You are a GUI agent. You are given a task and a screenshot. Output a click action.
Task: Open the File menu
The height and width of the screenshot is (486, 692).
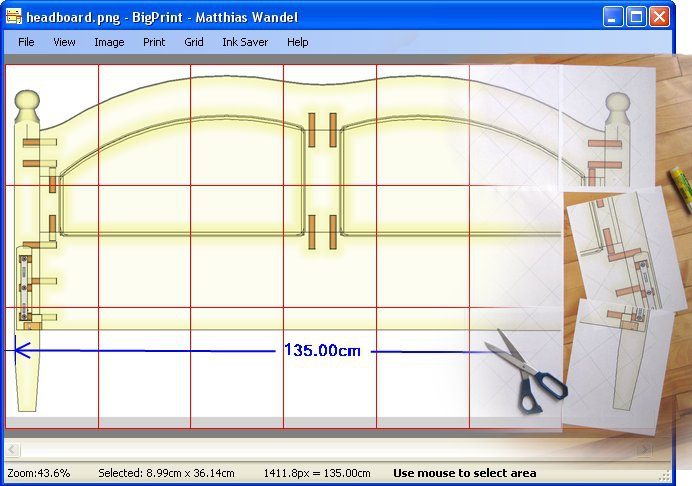[26, 42]
